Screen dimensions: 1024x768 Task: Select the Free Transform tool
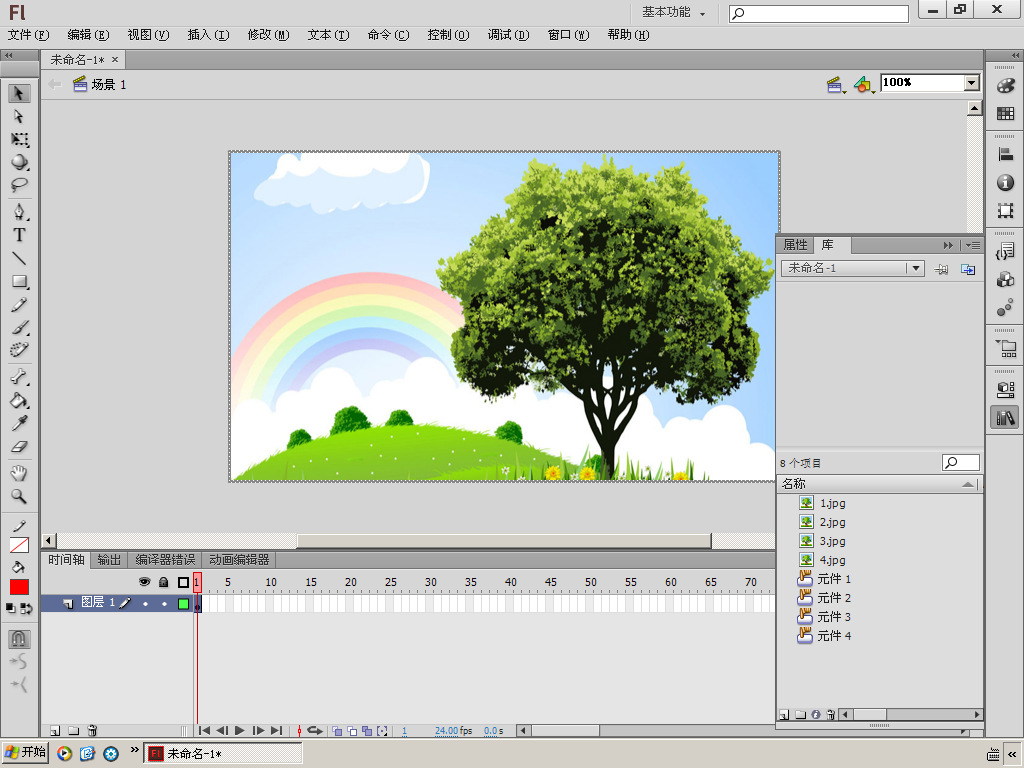point(19,140)
